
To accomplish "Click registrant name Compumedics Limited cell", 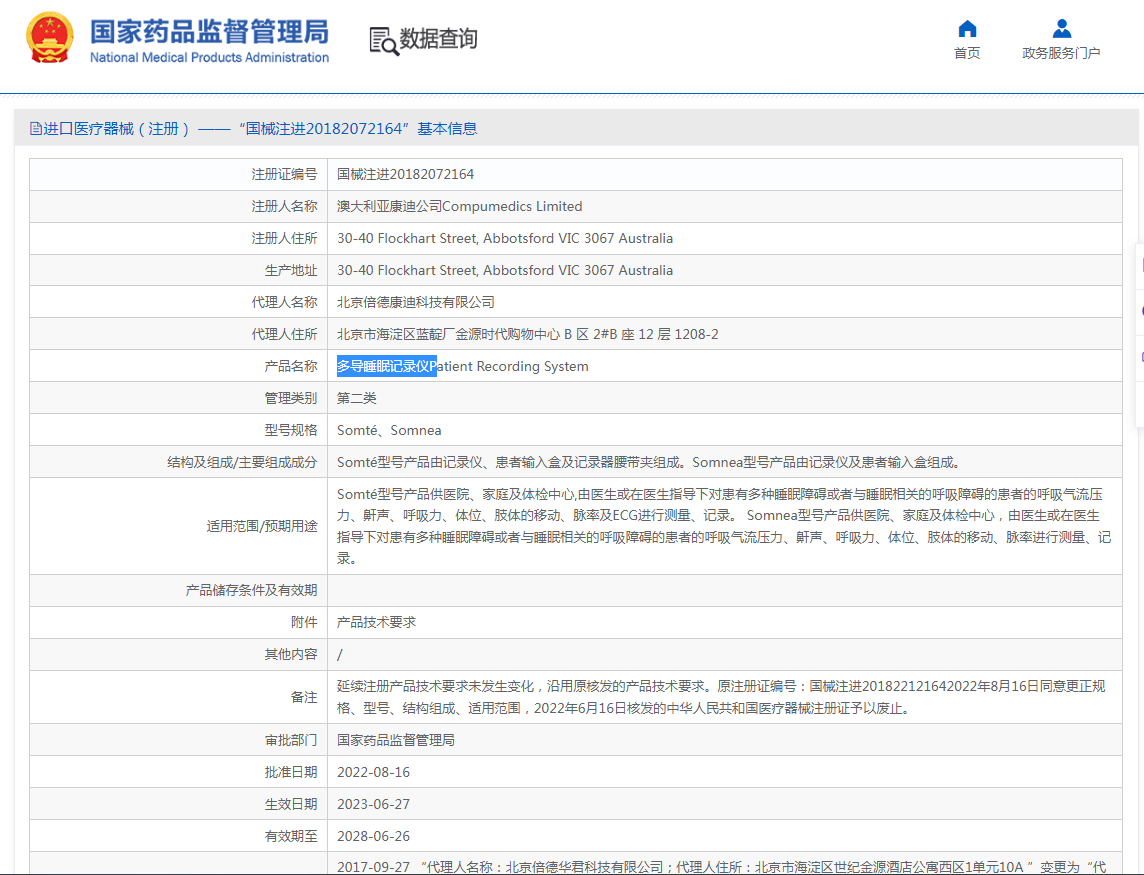I will (460, 207).
